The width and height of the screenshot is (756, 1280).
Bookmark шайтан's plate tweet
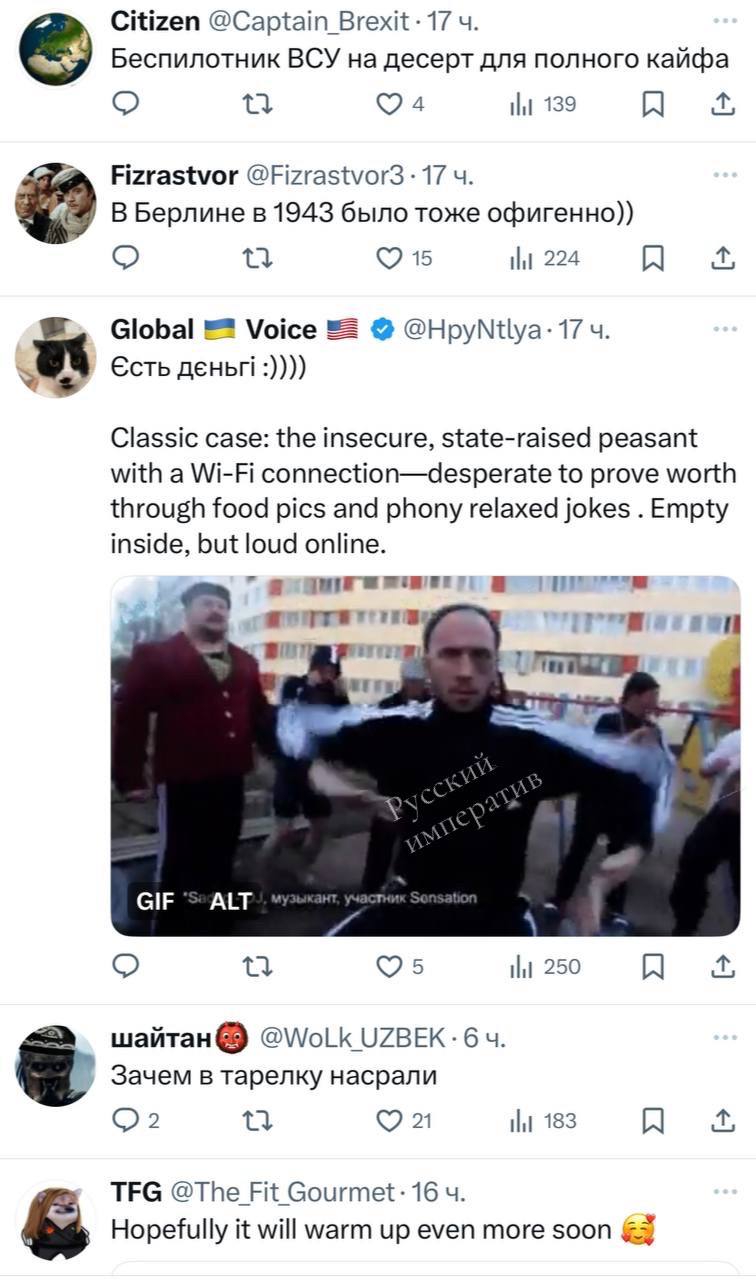click(652, 1121)
